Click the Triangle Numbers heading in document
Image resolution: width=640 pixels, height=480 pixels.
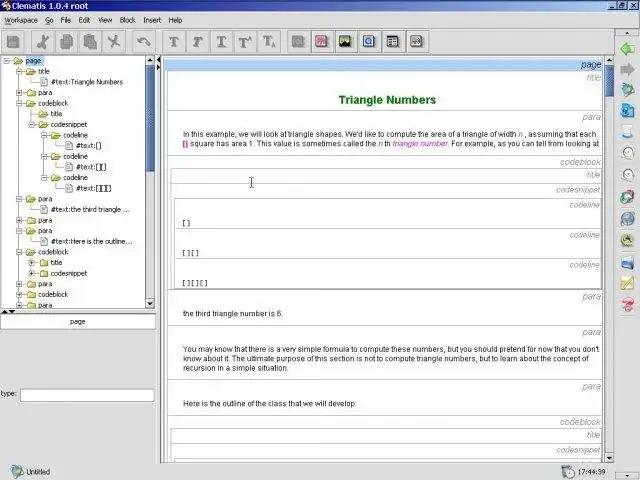coord(387,100)
